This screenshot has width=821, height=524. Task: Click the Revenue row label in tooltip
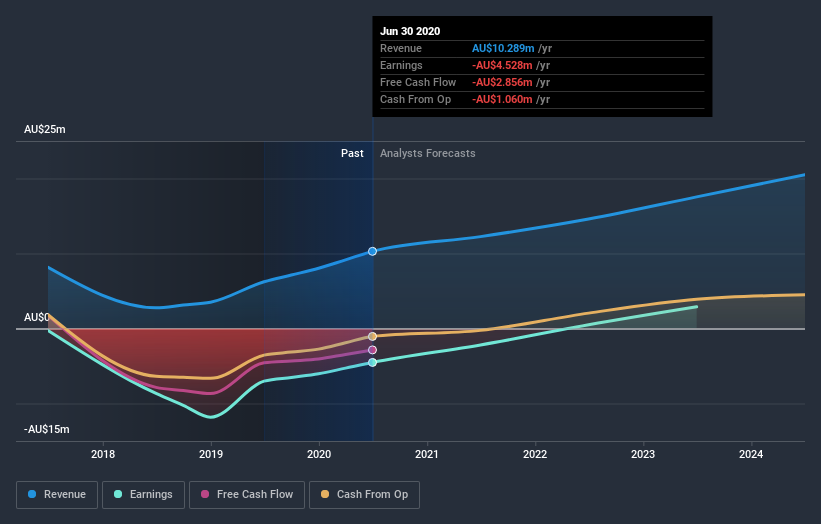401,48
